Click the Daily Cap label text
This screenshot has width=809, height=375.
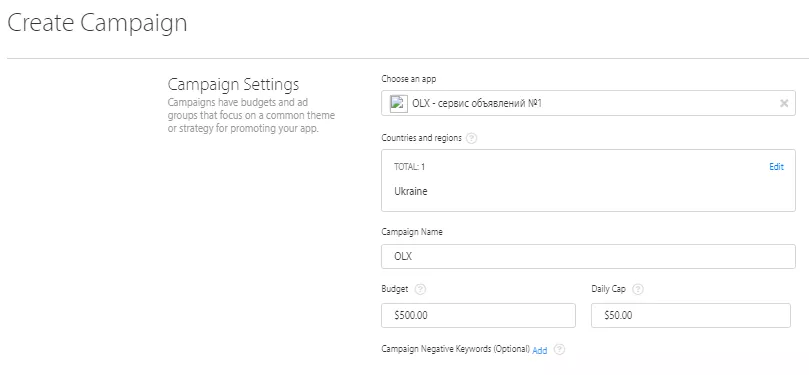tap(608, 289)
